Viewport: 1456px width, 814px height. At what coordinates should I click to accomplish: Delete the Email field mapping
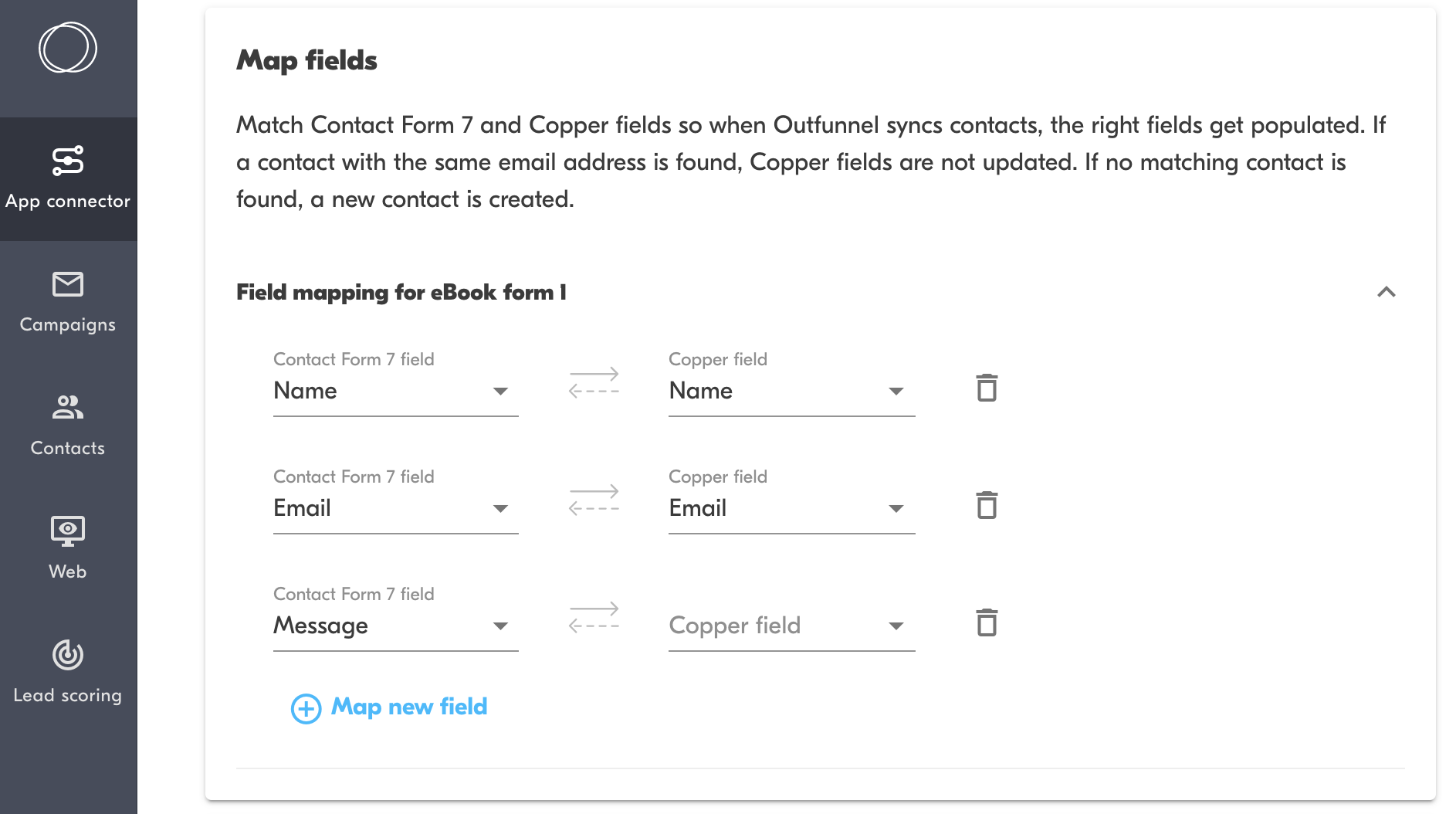[x=987, y=505]
